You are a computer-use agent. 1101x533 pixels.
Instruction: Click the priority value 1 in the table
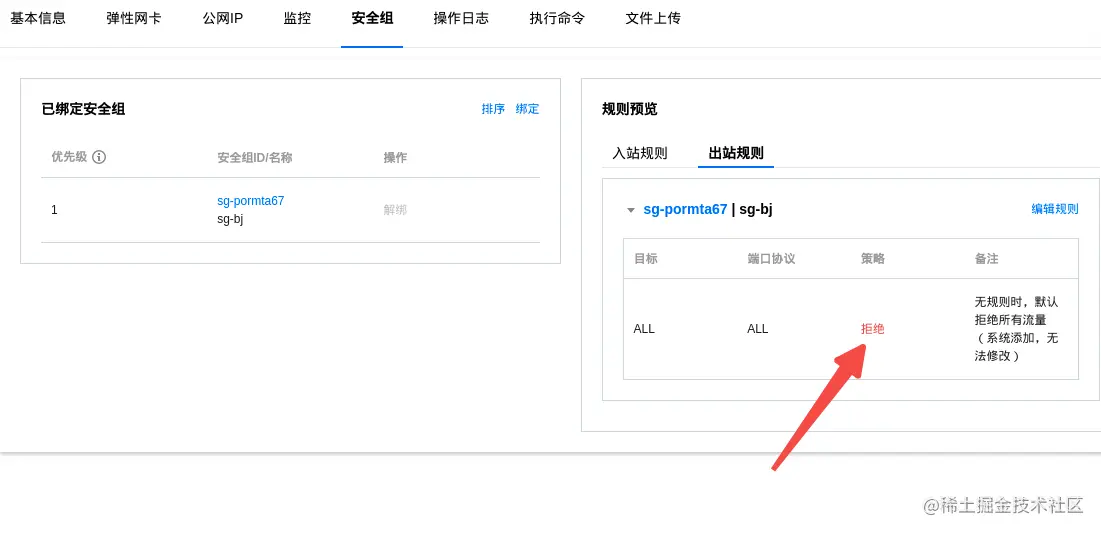tap(54, 210)
